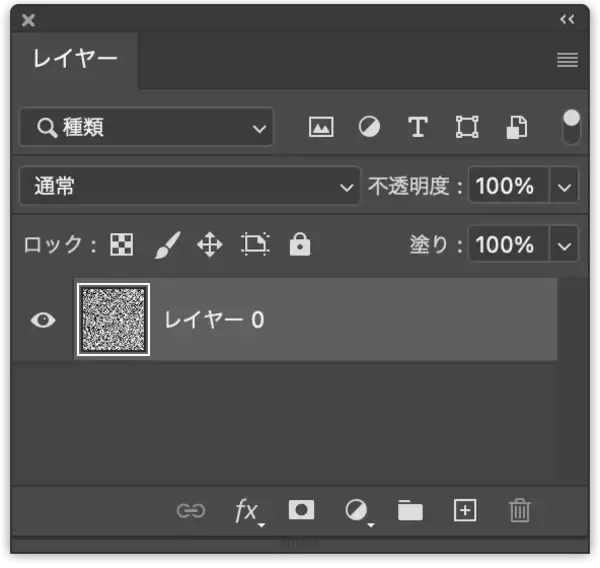Image resolution: width=600 pixels, height=568 pixels.
Task: Lock all layer attributes
Action: click(300, 244)
